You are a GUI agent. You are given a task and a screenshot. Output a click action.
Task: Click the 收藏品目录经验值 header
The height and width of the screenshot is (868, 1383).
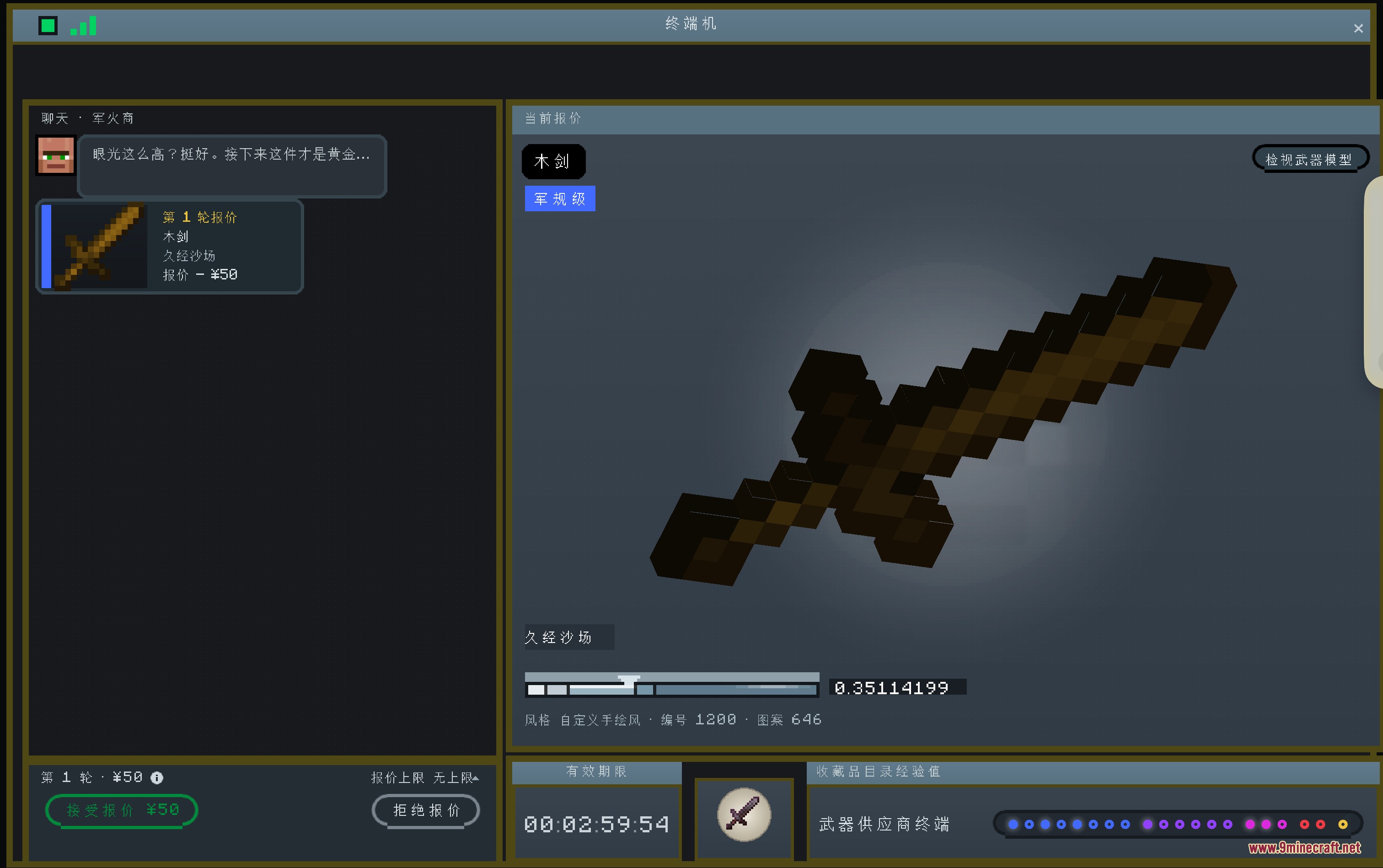click(879, 772)
